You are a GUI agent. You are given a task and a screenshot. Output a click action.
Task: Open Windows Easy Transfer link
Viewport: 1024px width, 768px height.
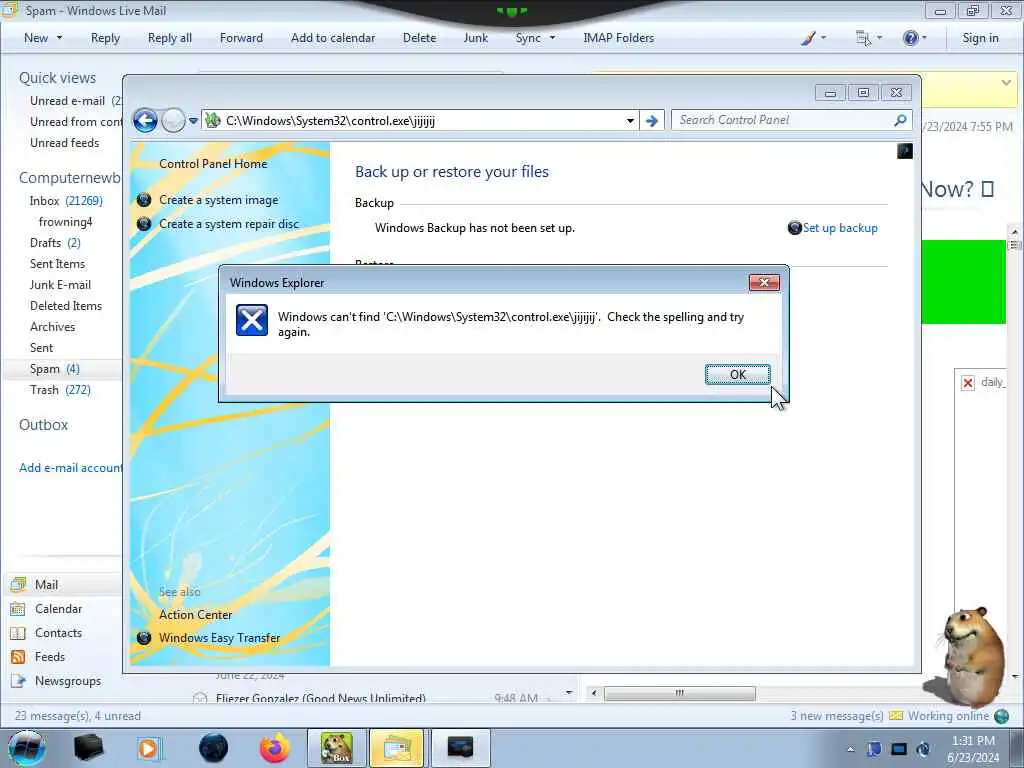219,638
